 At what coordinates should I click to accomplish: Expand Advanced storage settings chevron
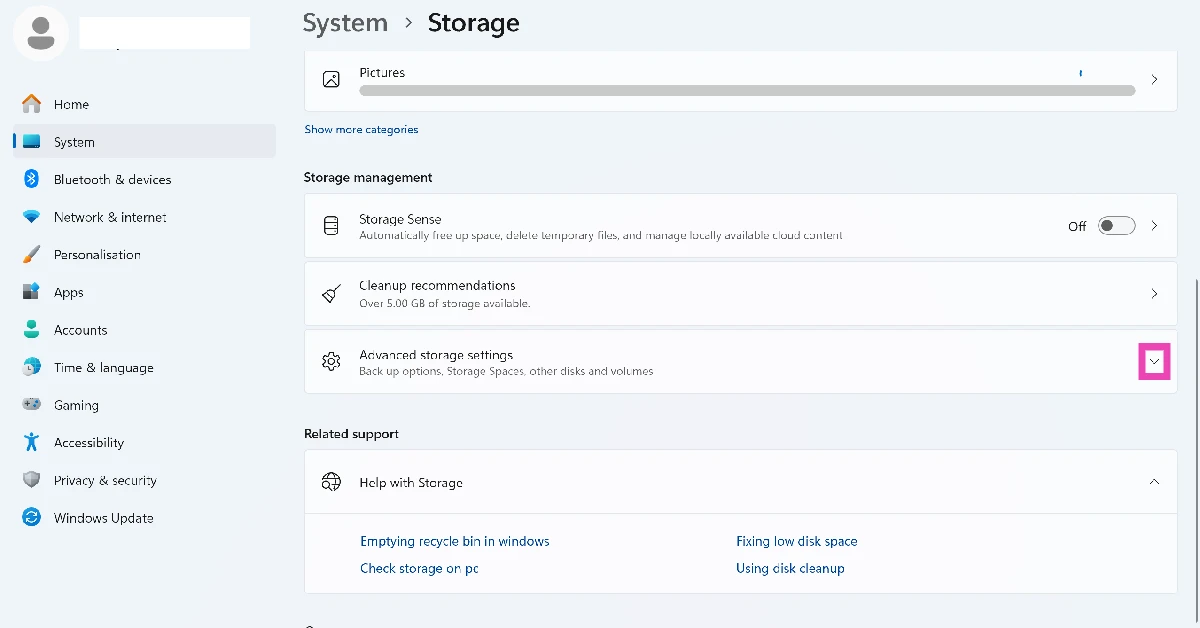pos(1154,361)
